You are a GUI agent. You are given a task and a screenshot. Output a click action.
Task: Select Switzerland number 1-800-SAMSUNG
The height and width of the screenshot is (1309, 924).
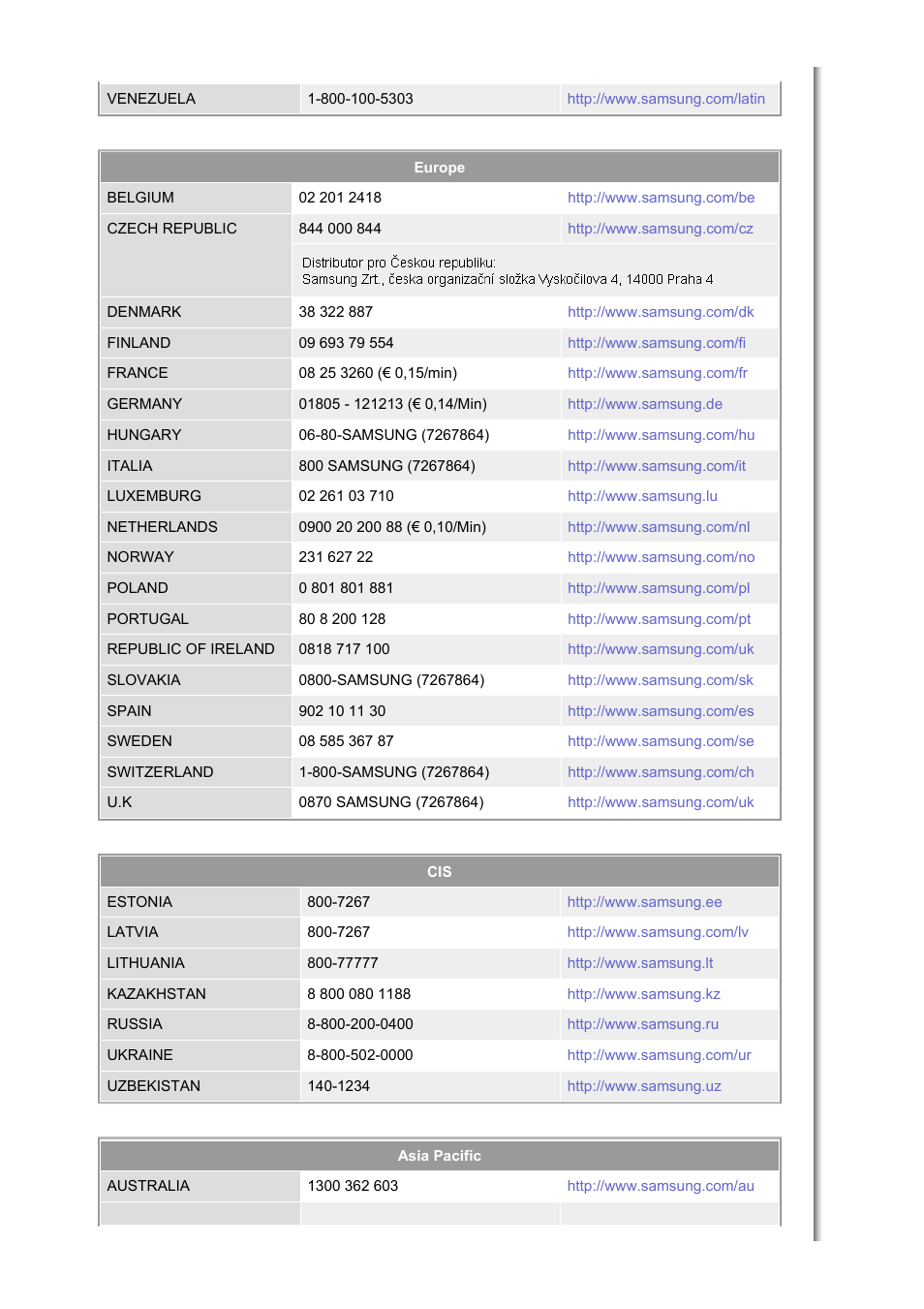point(357,772)
